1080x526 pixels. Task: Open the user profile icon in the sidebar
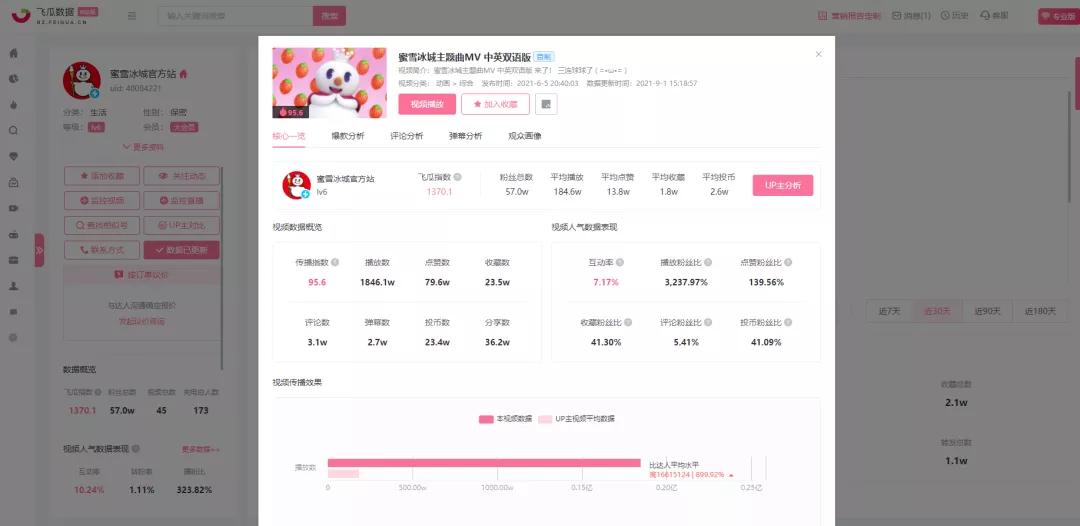[x=13, y=286]
